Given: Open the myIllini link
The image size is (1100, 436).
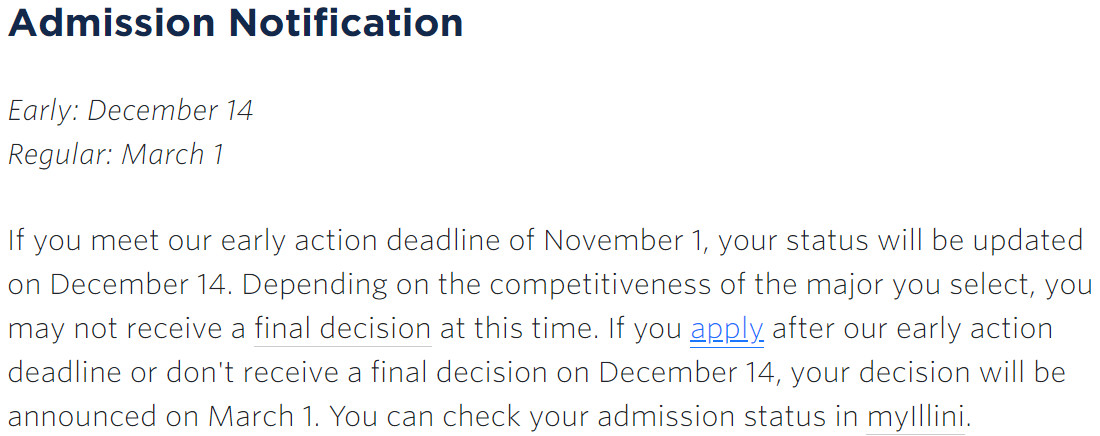Looking at the screenshot, I should click(x=917, y=416).
